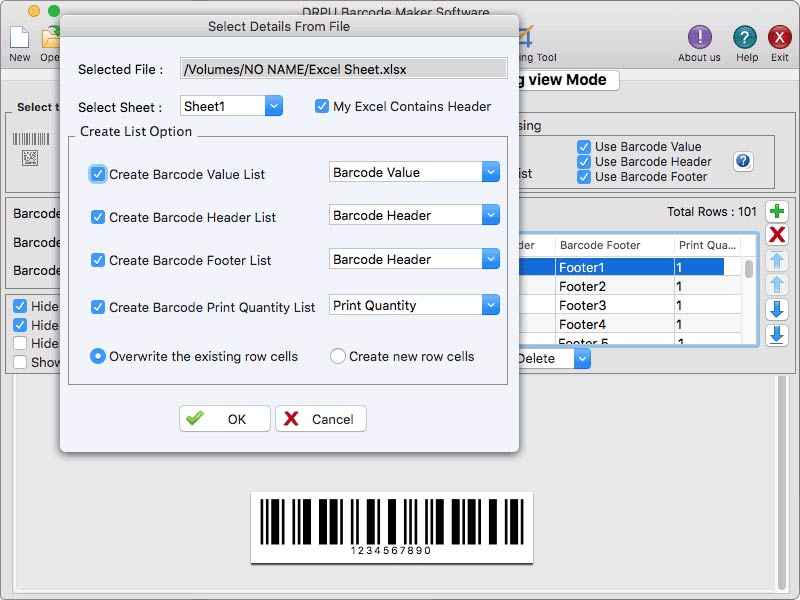Uncheck My Excel Contains Header
This screenshot has width=800, height=600.
322,106
